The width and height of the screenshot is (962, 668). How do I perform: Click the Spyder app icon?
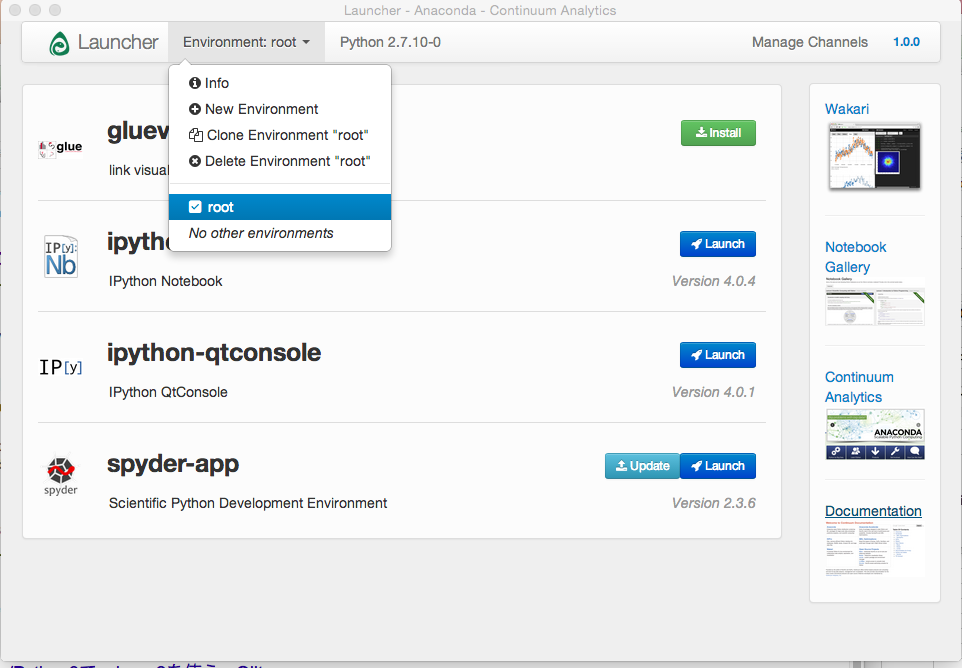61,475
